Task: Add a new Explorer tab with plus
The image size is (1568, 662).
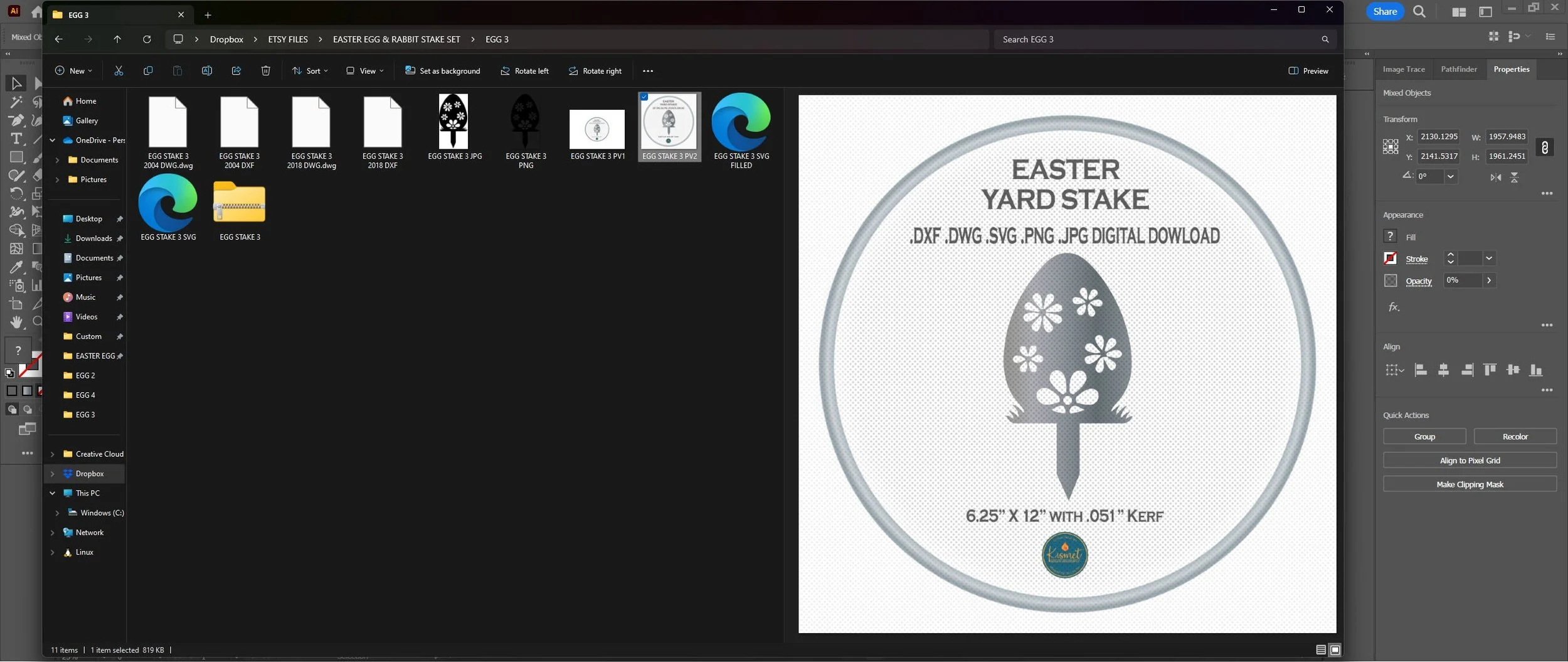Action: click(208, 15)
